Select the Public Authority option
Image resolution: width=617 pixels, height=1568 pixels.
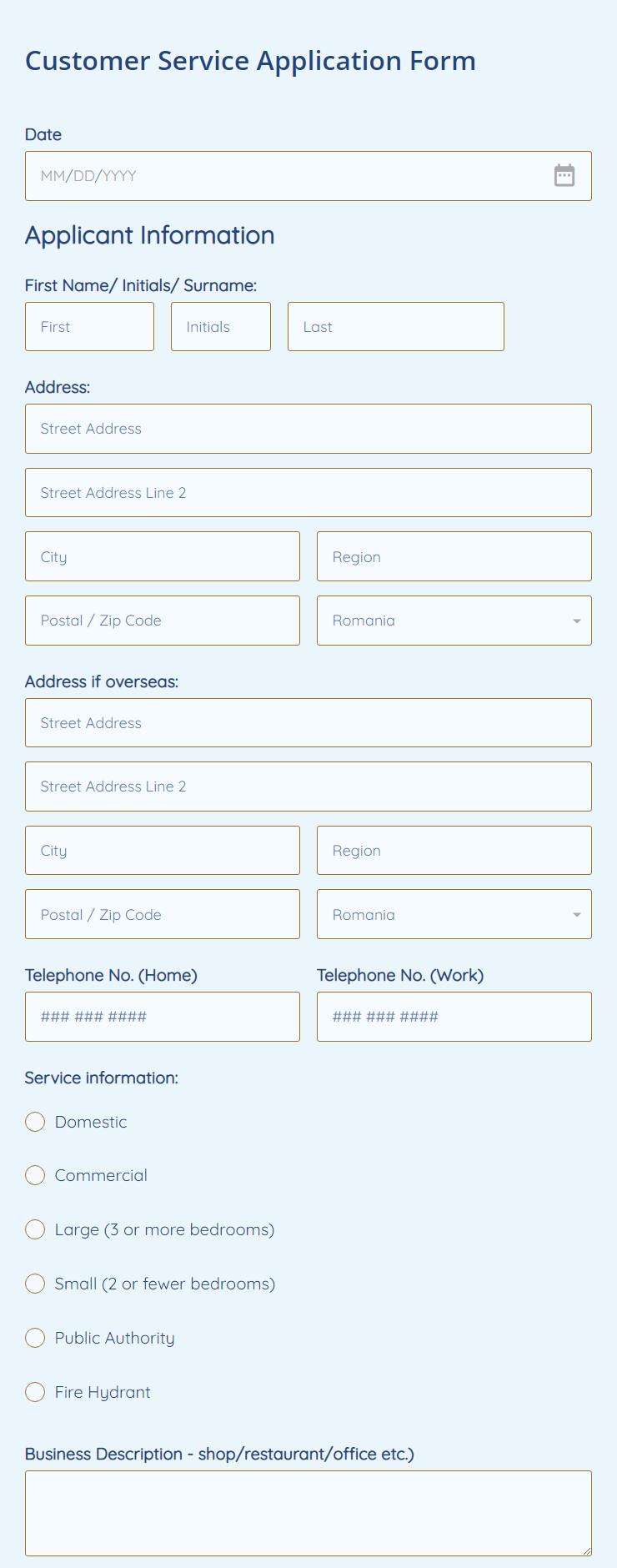[x=35, y=1338]
